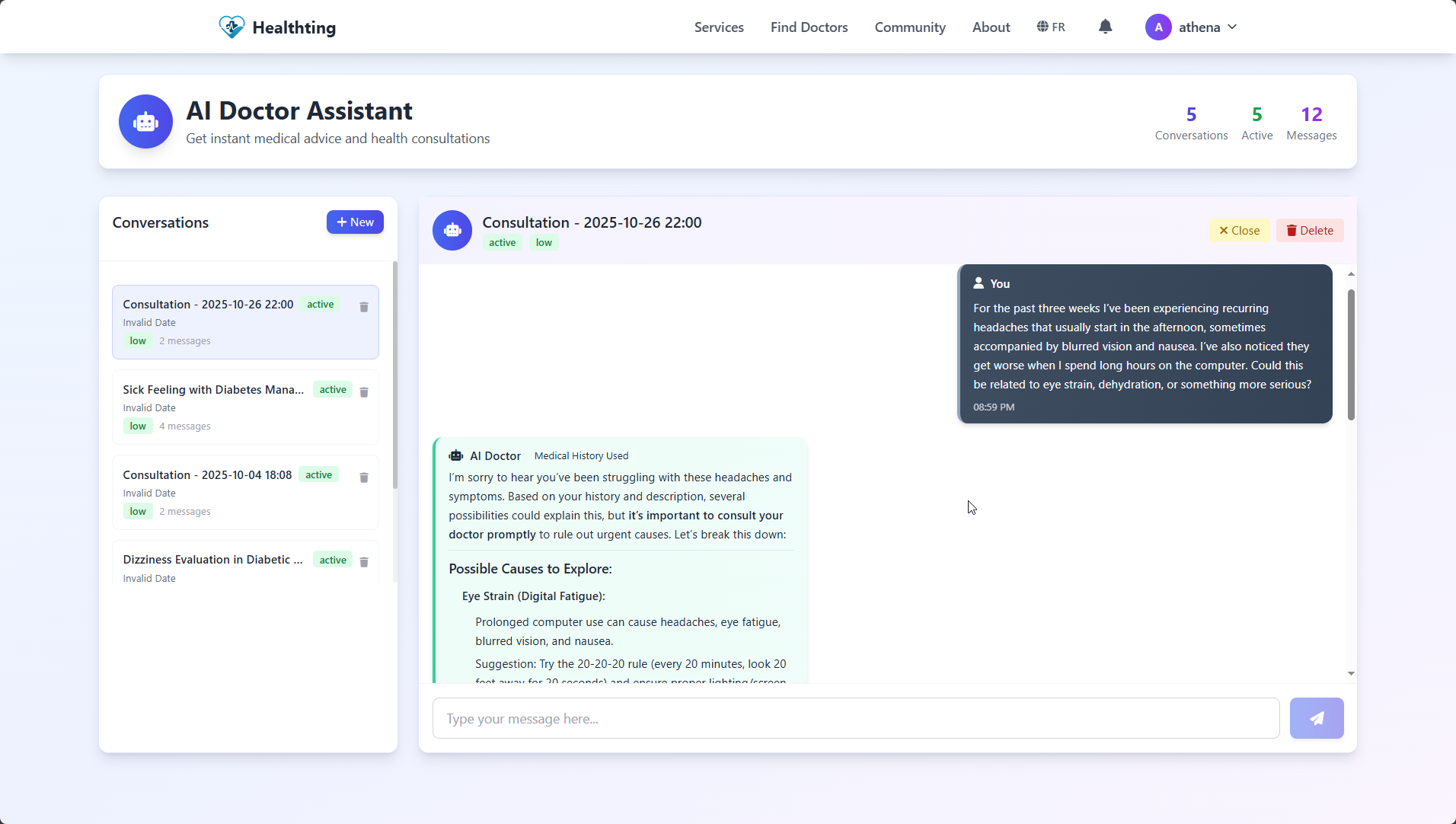
Task: Send a message using the paper plane icon
Action: [x=1317, y=717]
